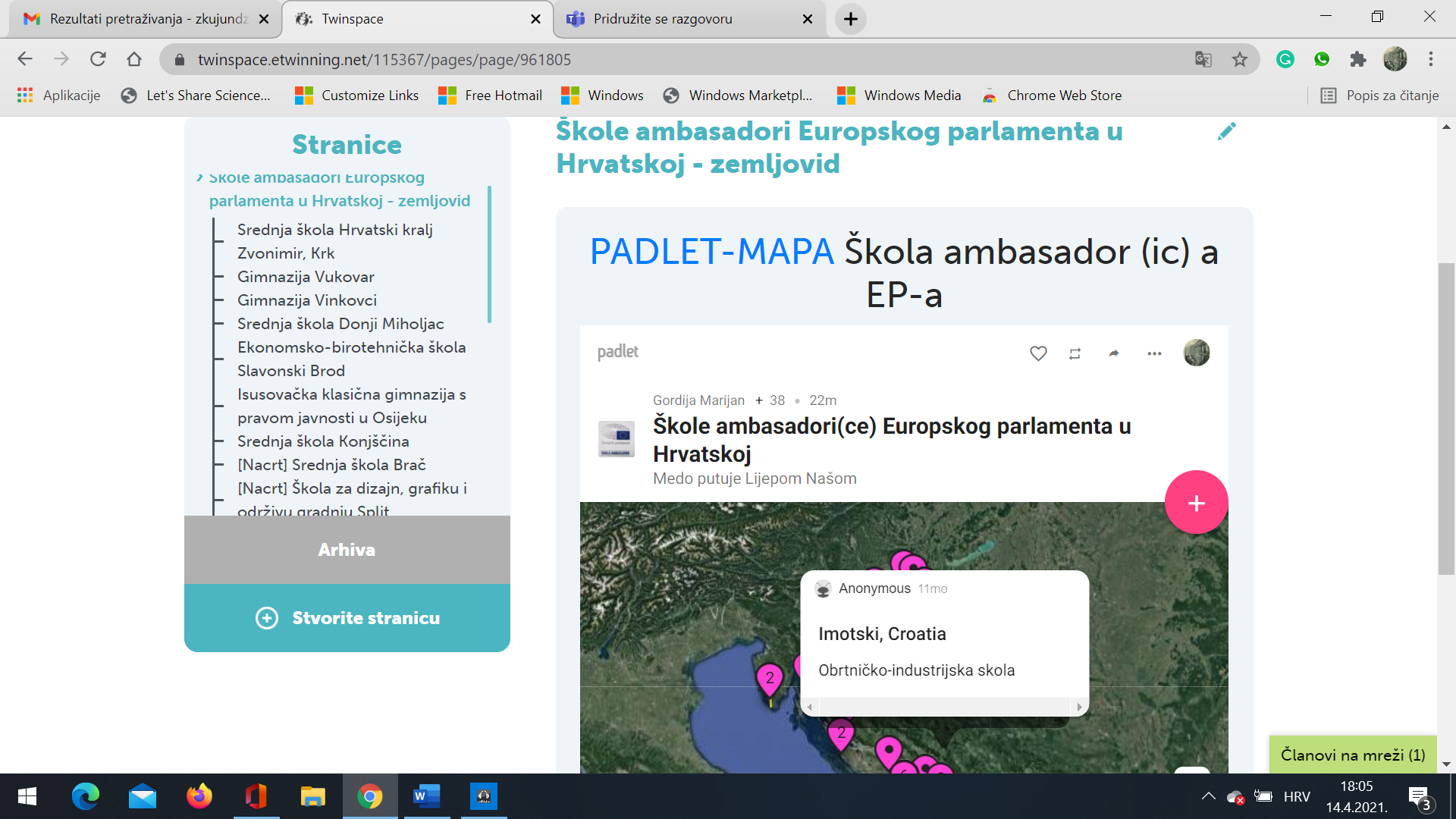Open draft page Srednja škola Brač
The image size is (1456, 819).
pos(331,465)
